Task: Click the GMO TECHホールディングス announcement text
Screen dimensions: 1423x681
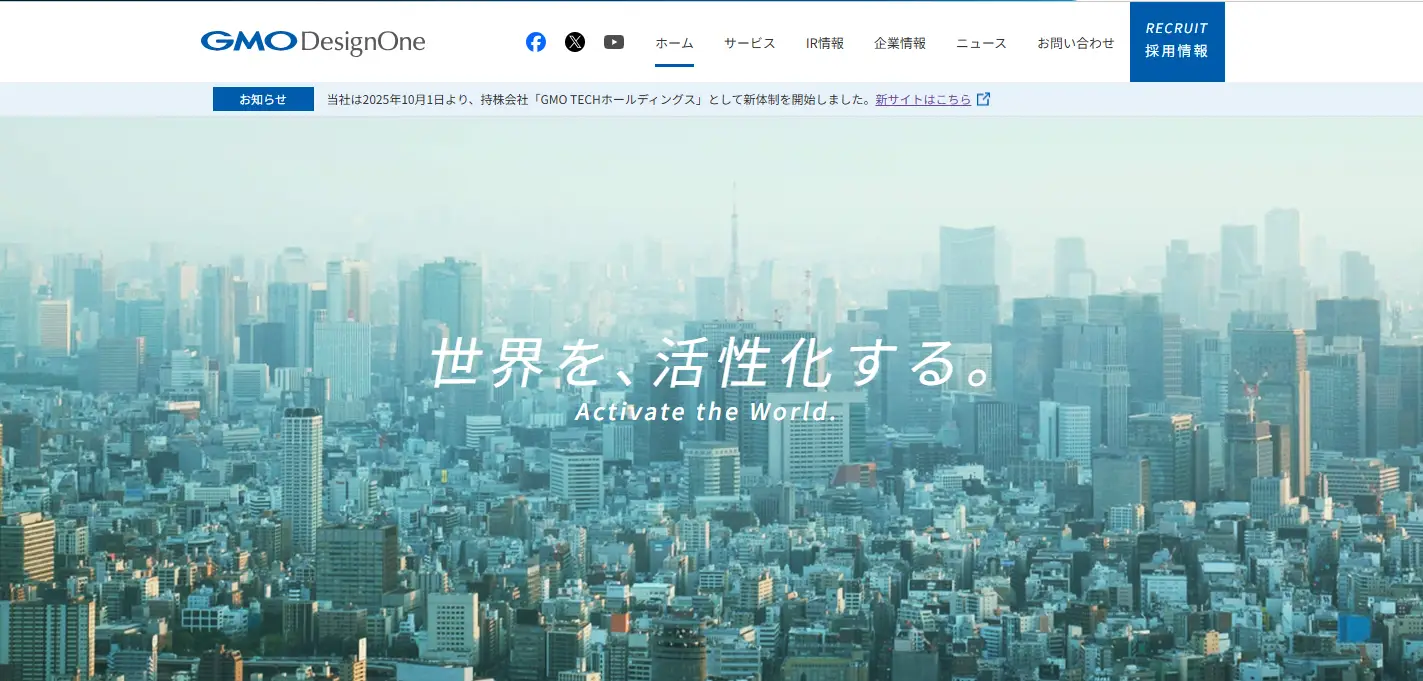Action: tap(600, 99)
